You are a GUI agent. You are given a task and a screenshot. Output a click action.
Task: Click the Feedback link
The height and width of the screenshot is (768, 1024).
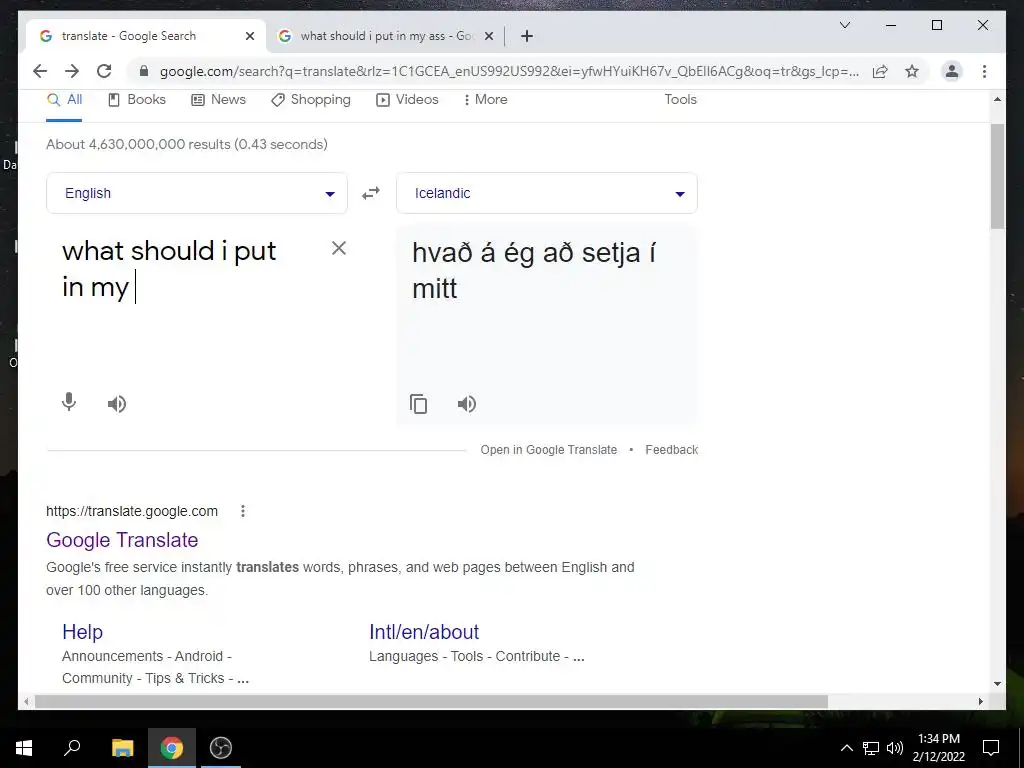pyautogui.click(x=671, y=450)
